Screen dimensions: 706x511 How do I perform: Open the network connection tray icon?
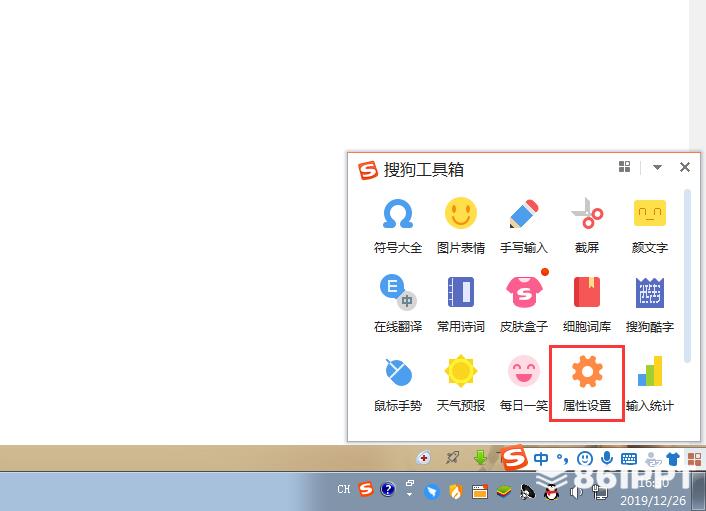[x=599, y=493]
